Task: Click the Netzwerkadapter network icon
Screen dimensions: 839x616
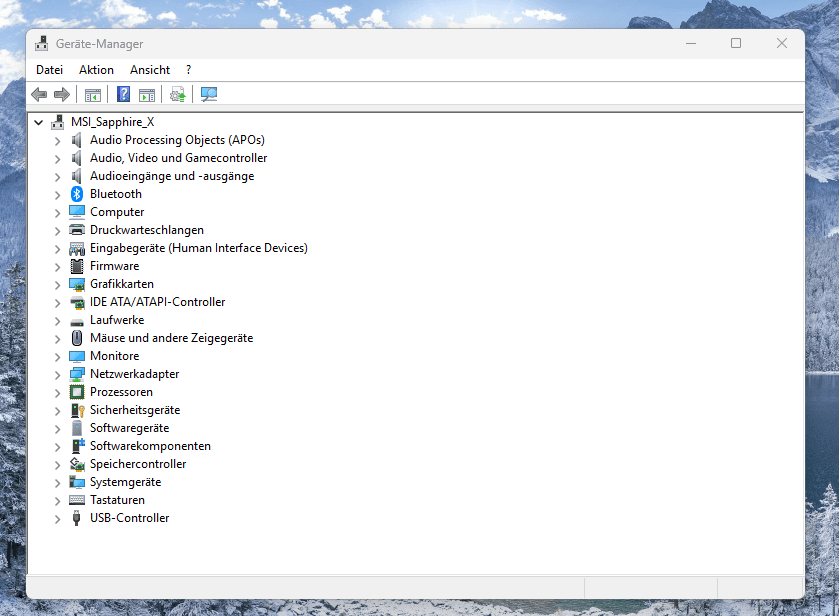Action: (x=77, y=374)
